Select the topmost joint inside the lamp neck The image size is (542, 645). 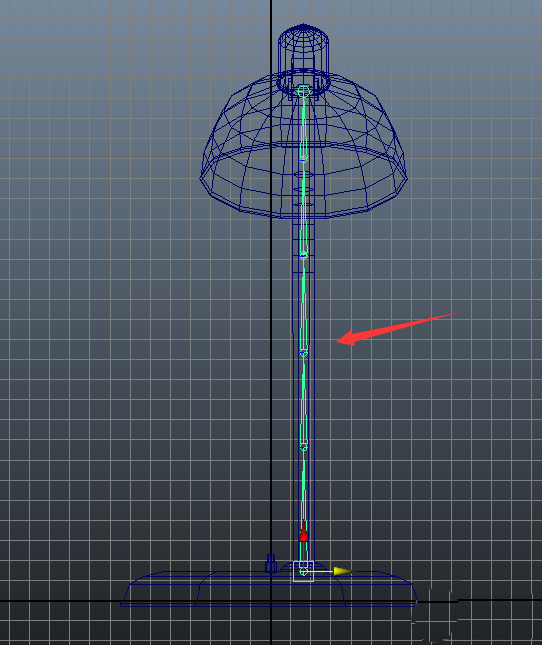pyautogui.click(x=303, y=91)
